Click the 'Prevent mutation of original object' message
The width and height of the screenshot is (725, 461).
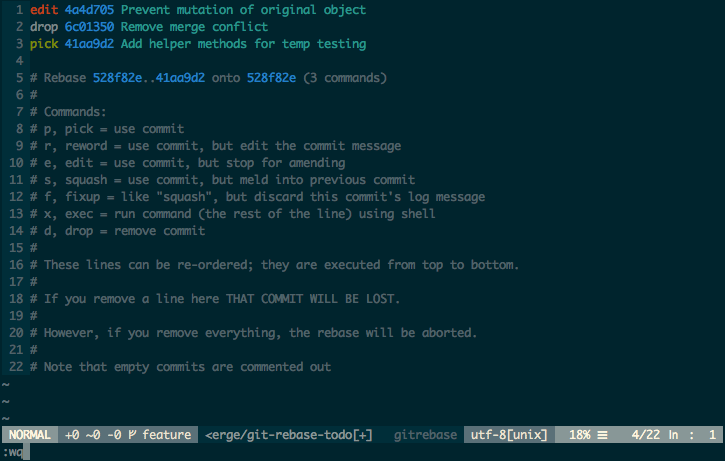coord(243,10)
